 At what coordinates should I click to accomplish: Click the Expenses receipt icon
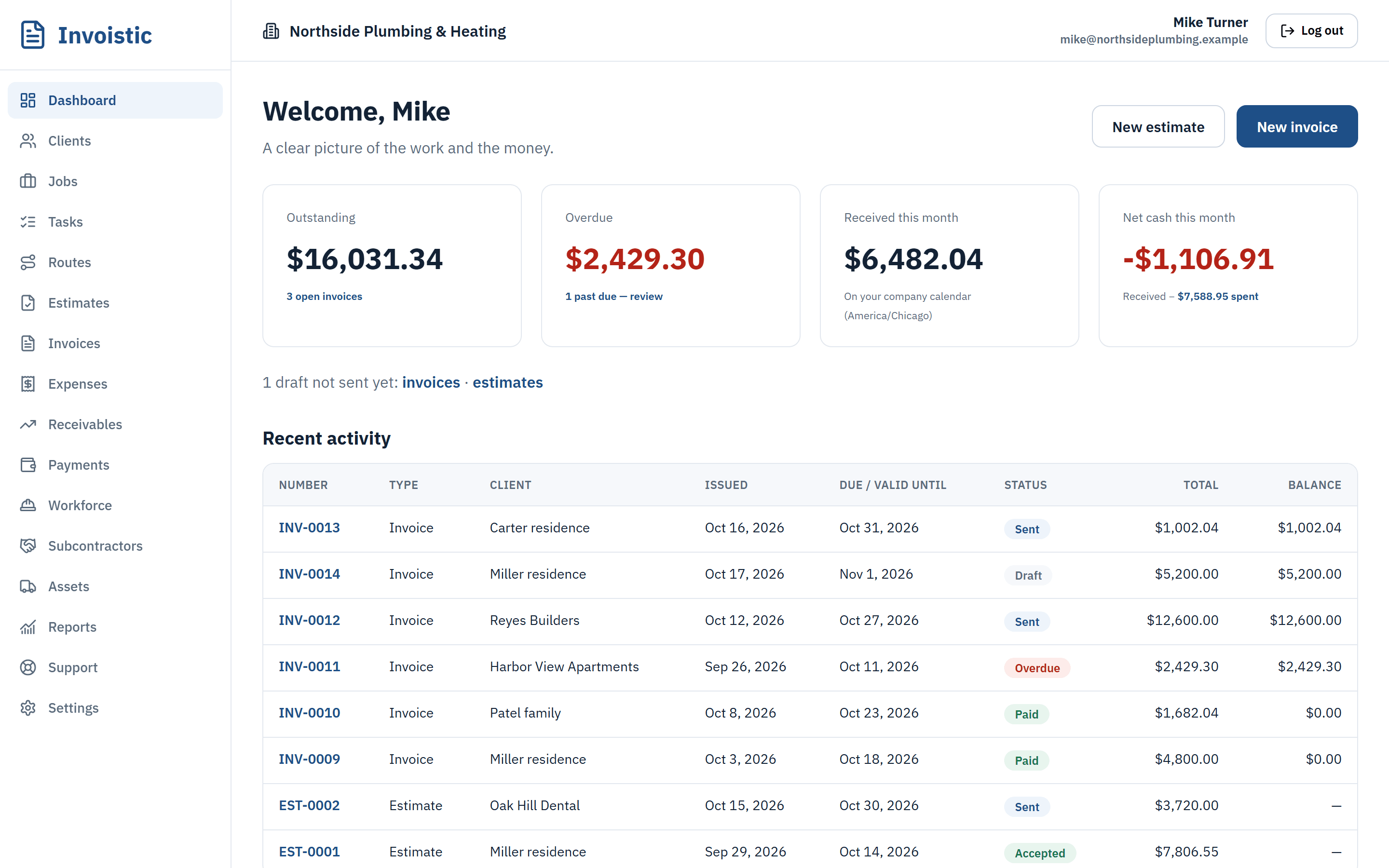pos(28,383)
